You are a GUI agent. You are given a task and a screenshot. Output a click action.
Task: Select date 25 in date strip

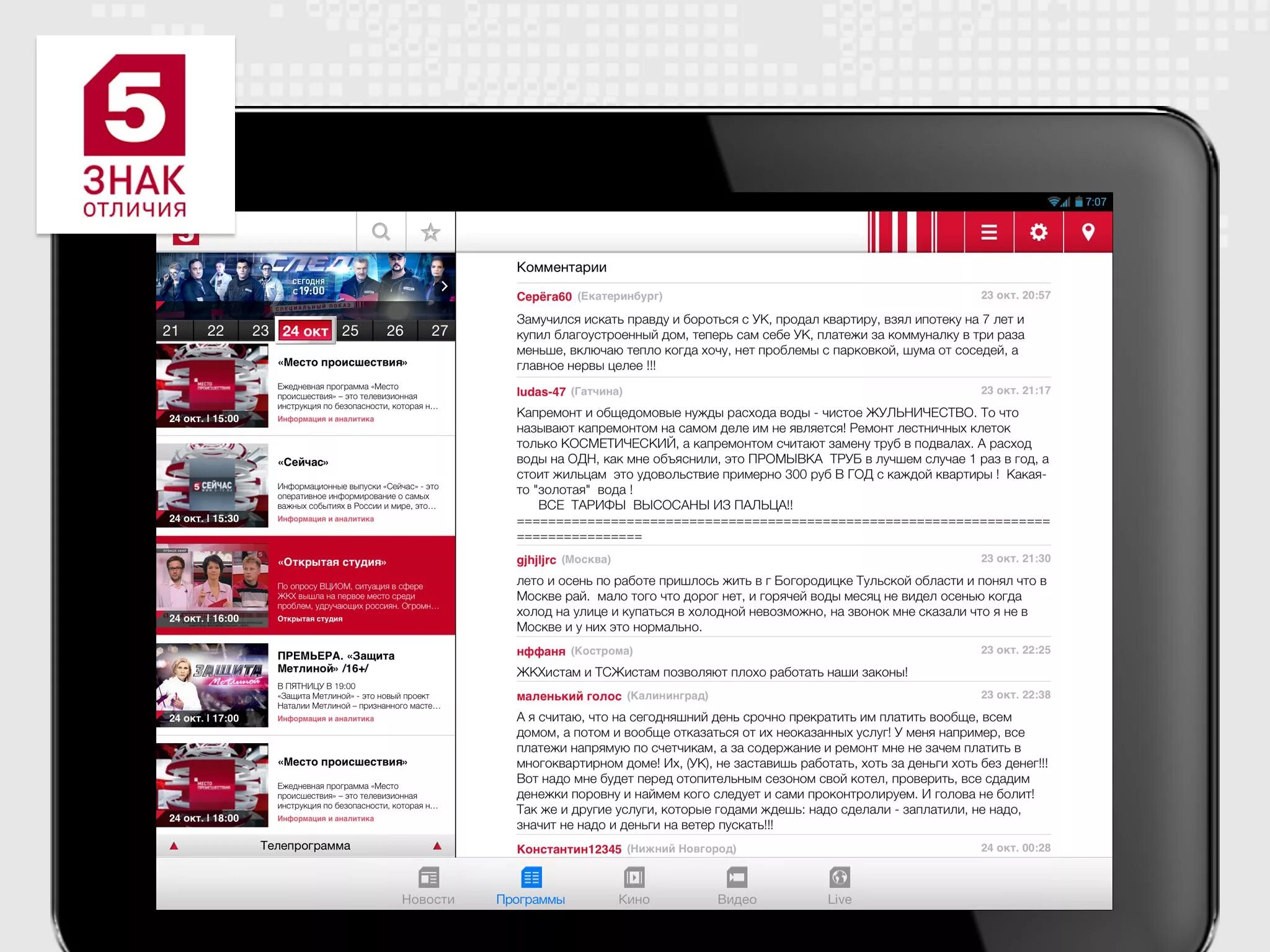(350, 330)
